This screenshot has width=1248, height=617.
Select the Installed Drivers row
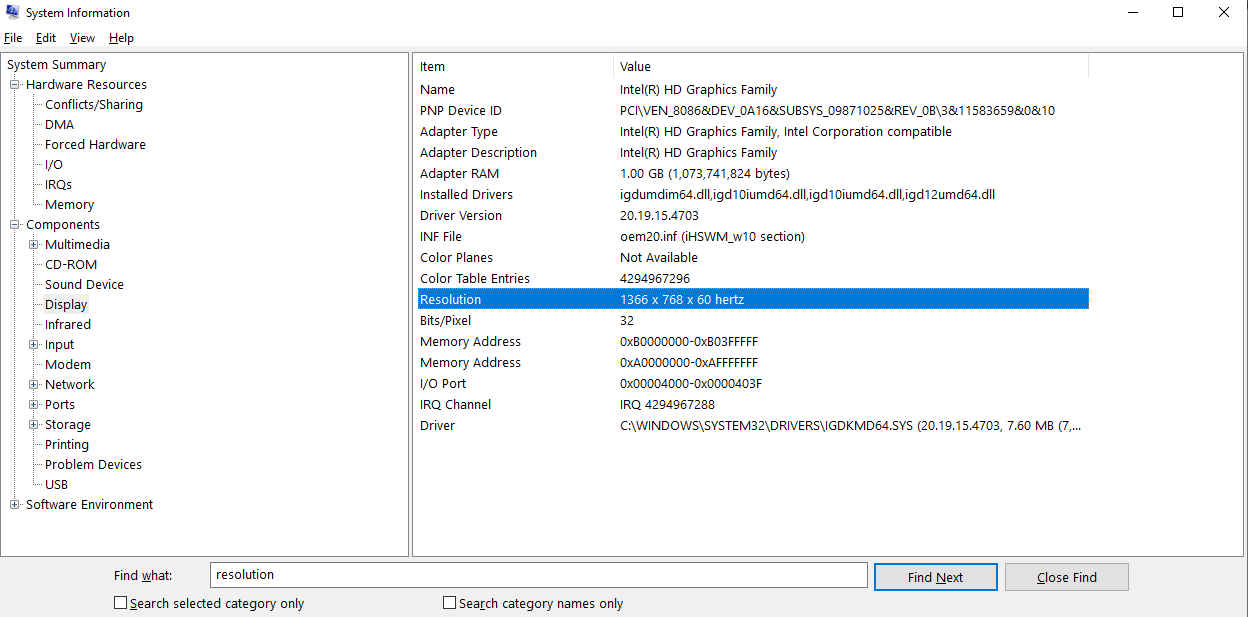tap(753, 195)
